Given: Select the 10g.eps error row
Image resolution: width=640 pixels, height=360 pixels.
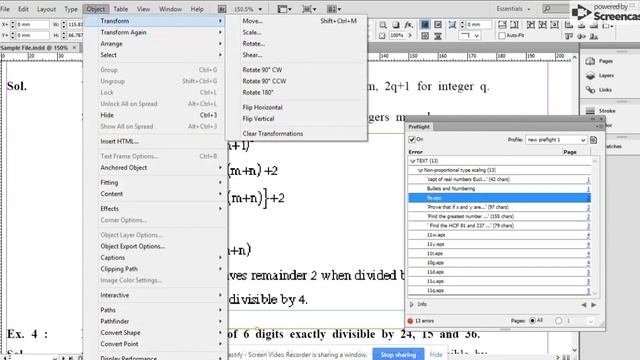Looking at the screenshot, I should 499,263.
